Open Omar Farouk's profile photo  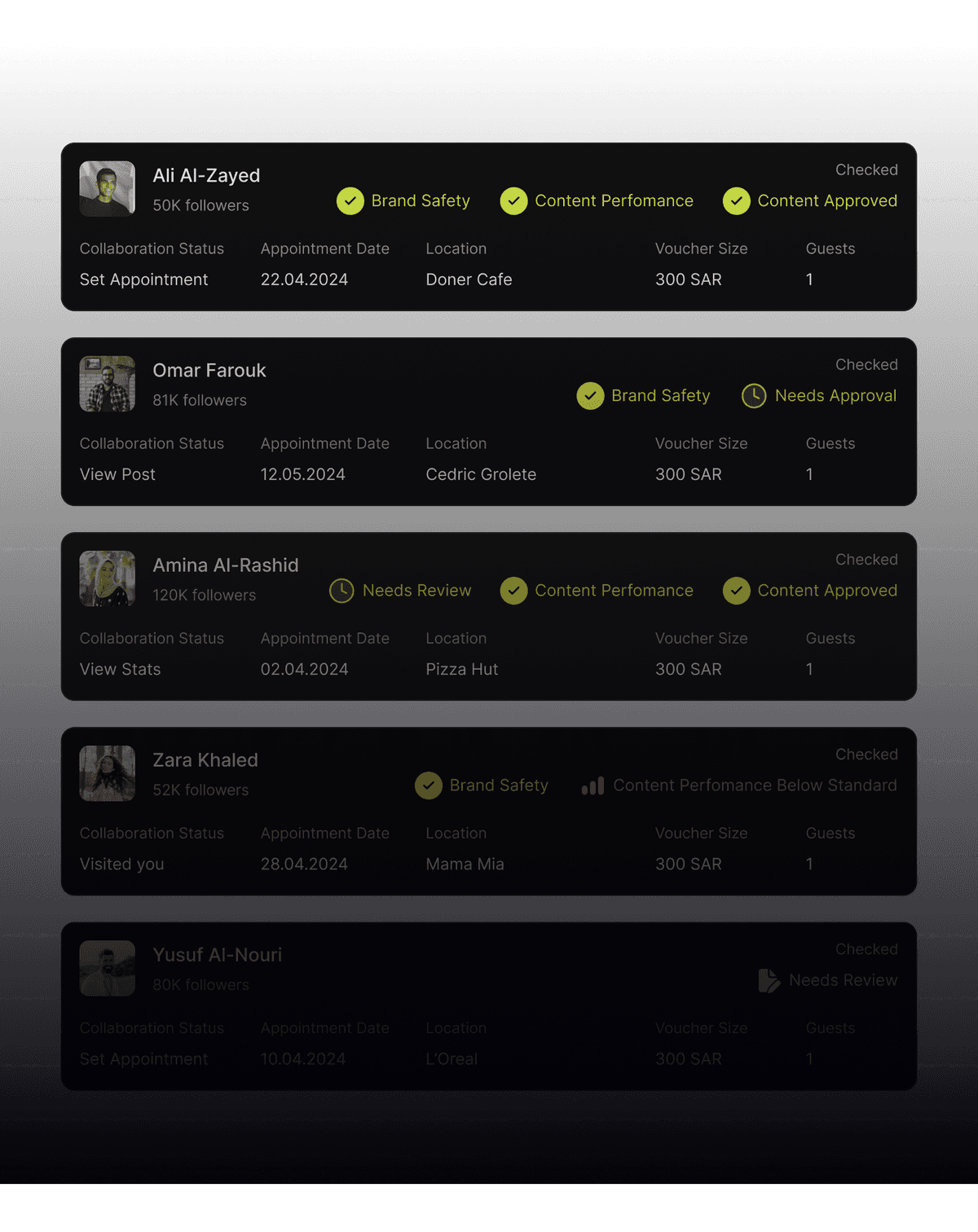click(x=108, y=384)
